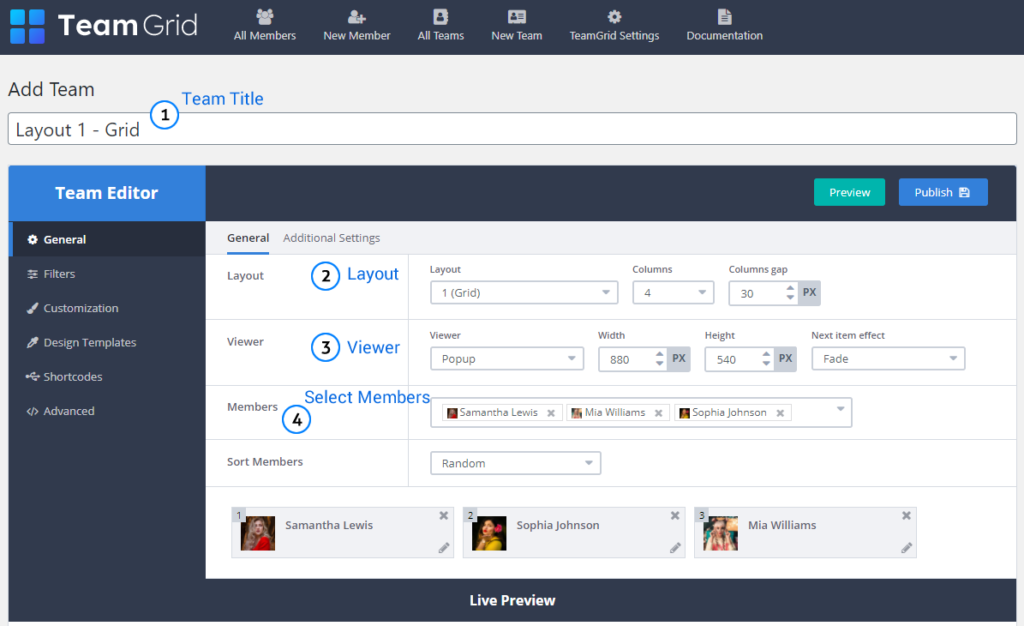Image resolution: width=1024 pixels, height=626 pixels.
Task: Switch to the Additional Settings tab
Action: 331,238
